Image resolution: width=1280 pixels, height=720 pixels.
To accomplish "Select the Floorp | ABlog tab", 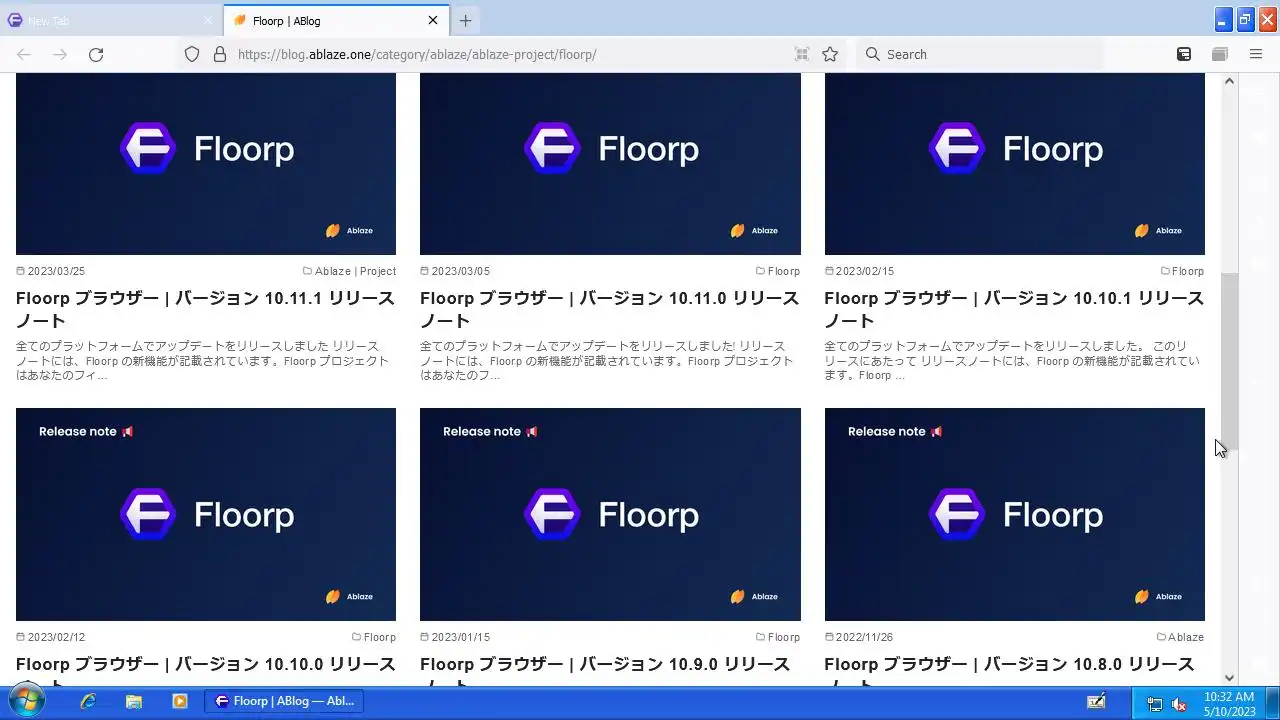I will (x=337, y=20).
